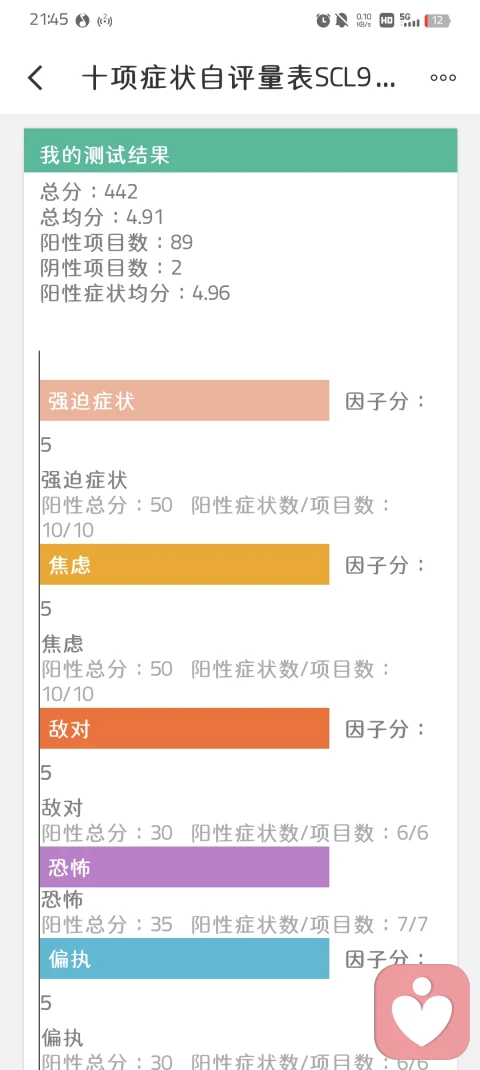Screen dimensions: 480x1070
Task: Select the 强迫症状 salmon bar
Action: (x=184, y=401)
